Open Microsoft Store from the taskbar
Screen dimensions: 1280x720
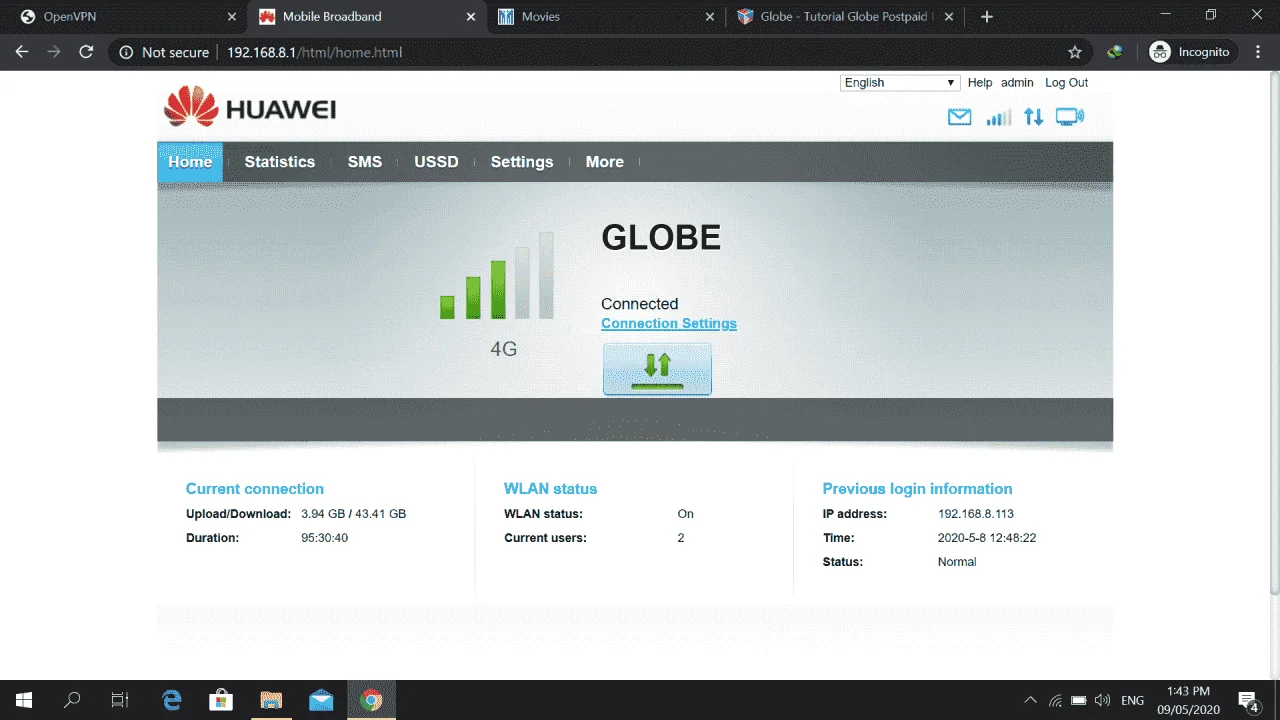click(221, 700)
